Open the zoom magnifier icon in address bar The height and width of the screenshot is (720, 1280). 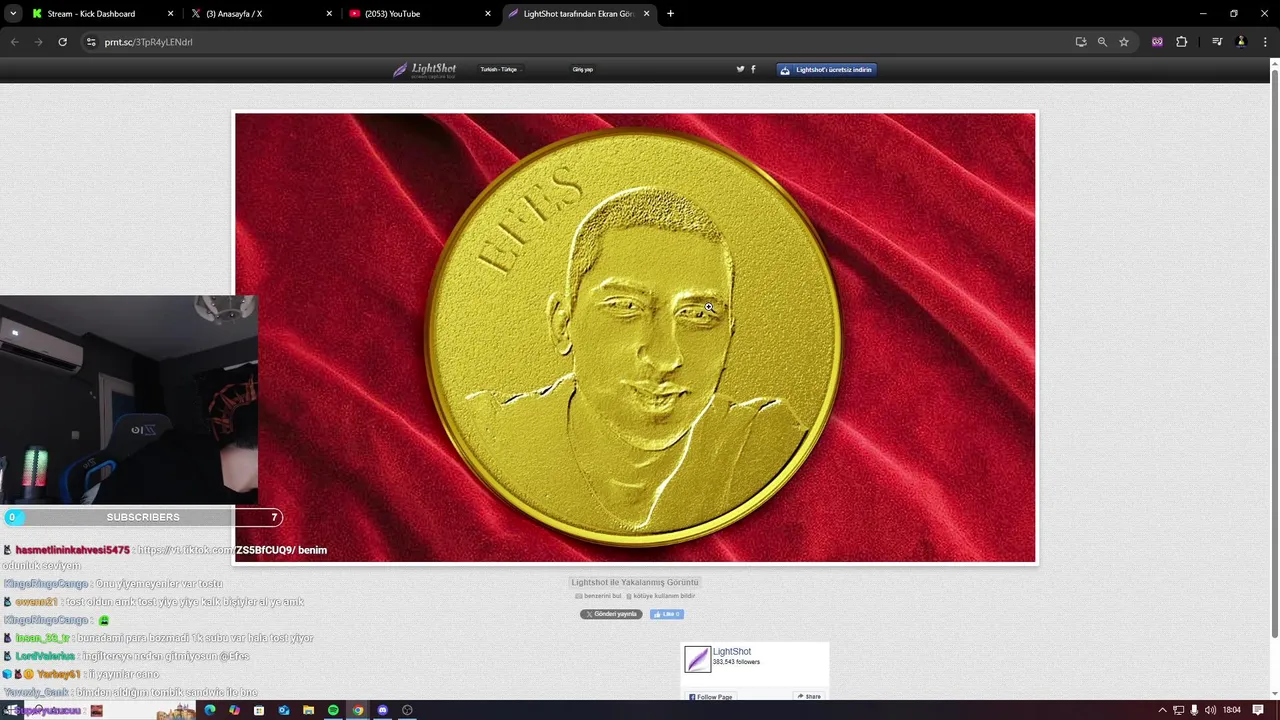click(1102, 42)
